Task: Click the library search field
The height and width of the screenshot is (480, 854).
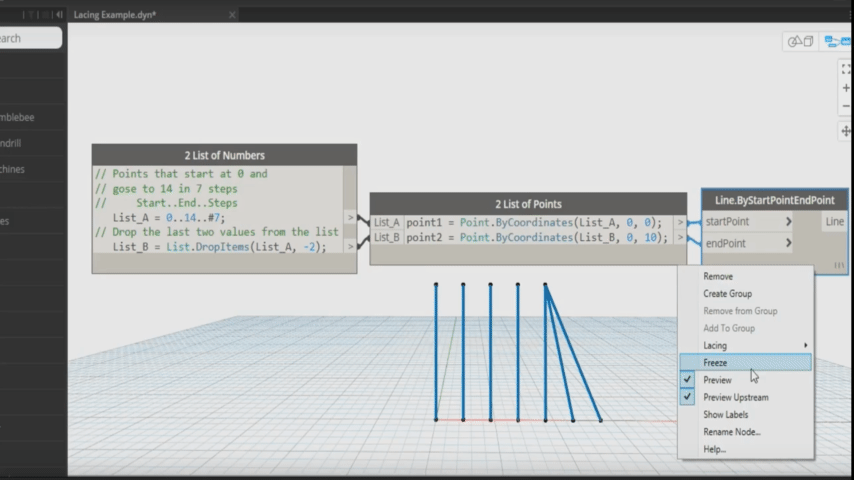Action: coord(30,38)
